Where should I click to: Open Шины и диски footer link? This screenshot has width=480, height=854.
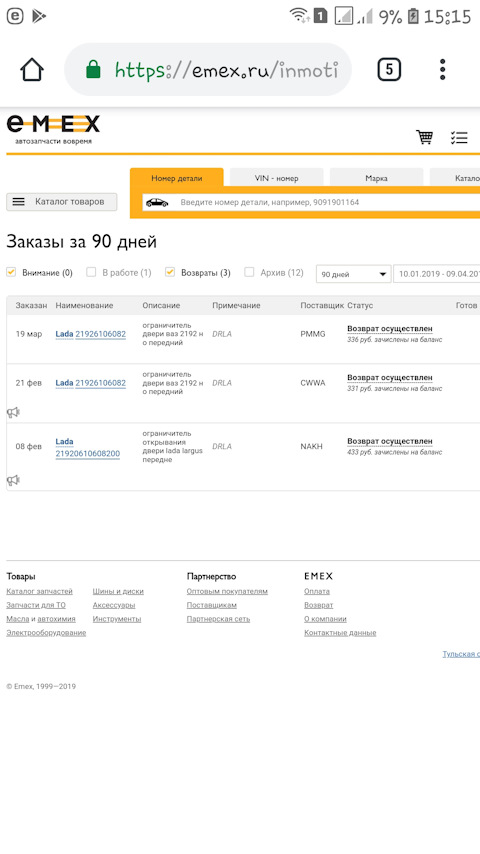tap(118, 591)
